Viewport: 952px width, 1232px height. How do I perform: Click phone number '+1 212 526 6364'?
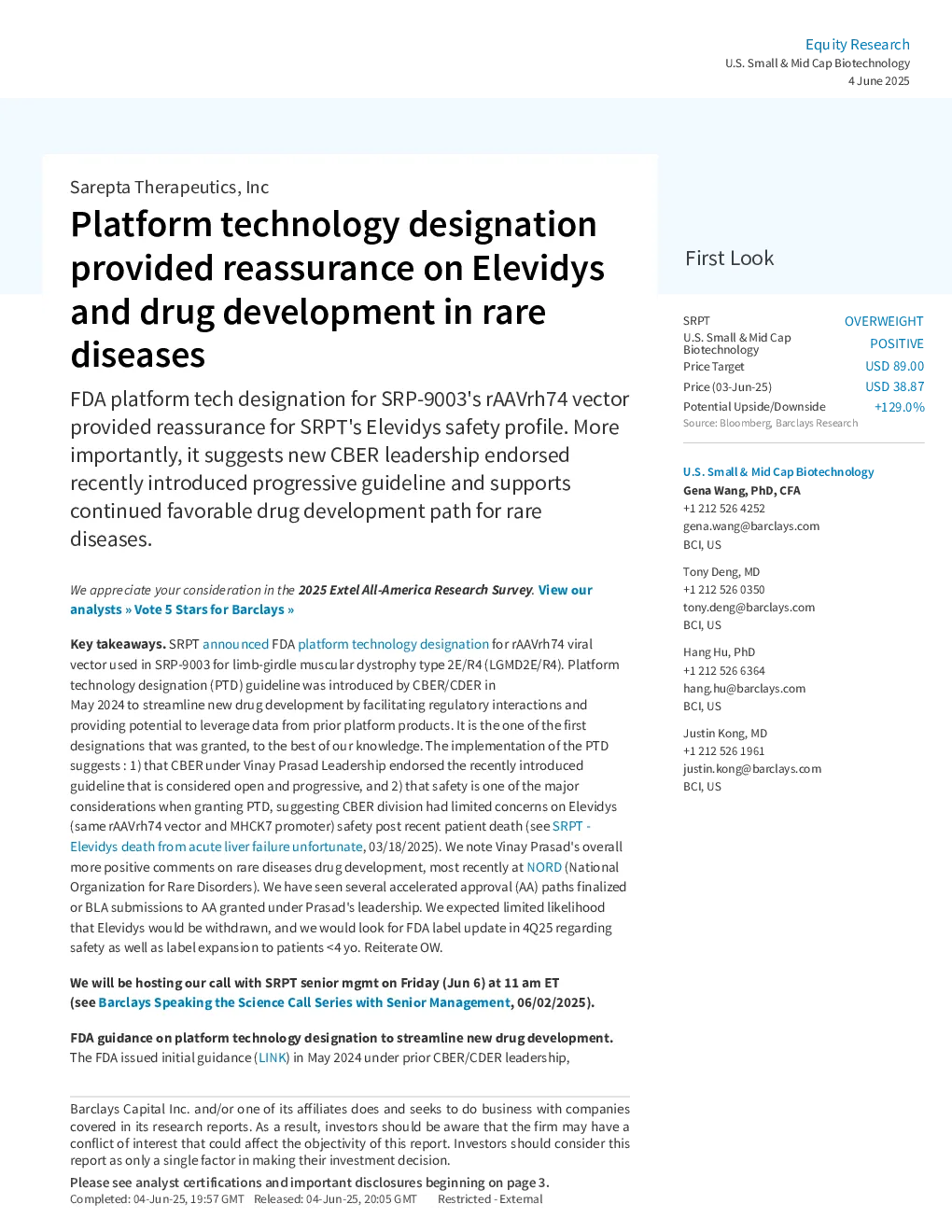pyautogui.click(x=724, y=671)
